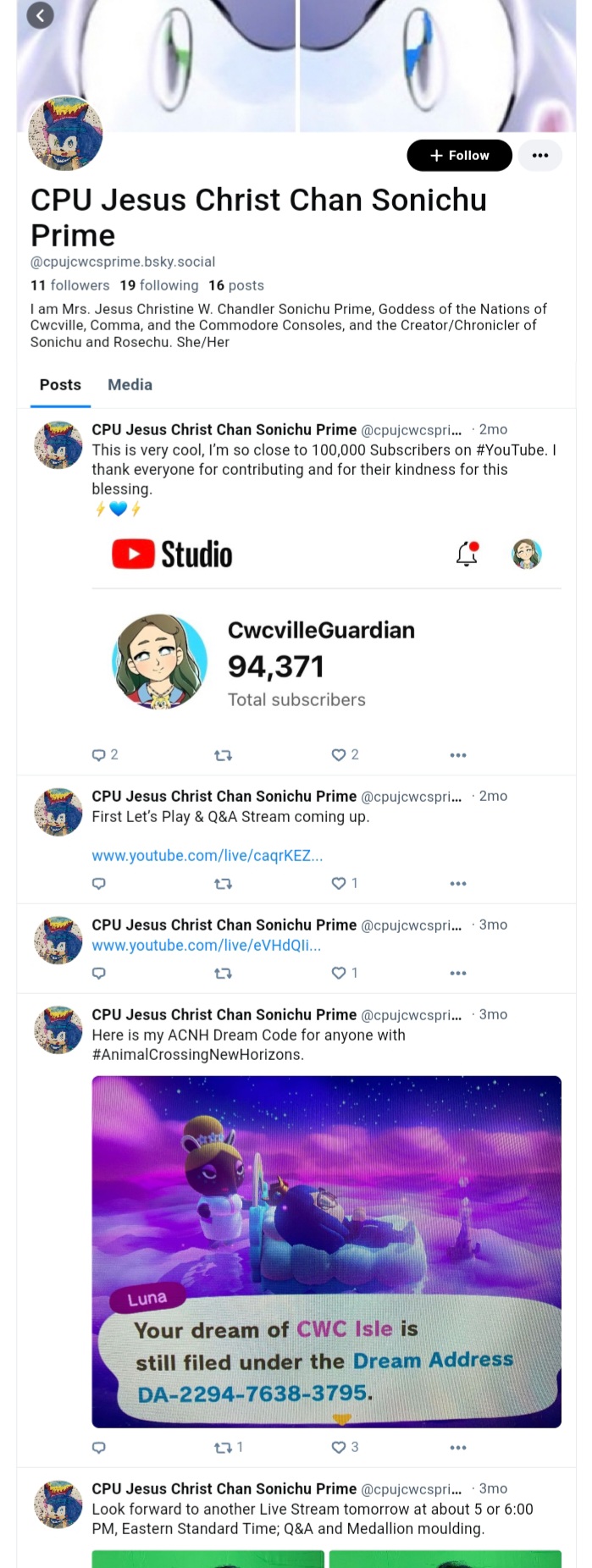Viewport: 592px width, 1568px height.
Task: Like the ACNH Dream Code post
Action: click(345, 1447)
